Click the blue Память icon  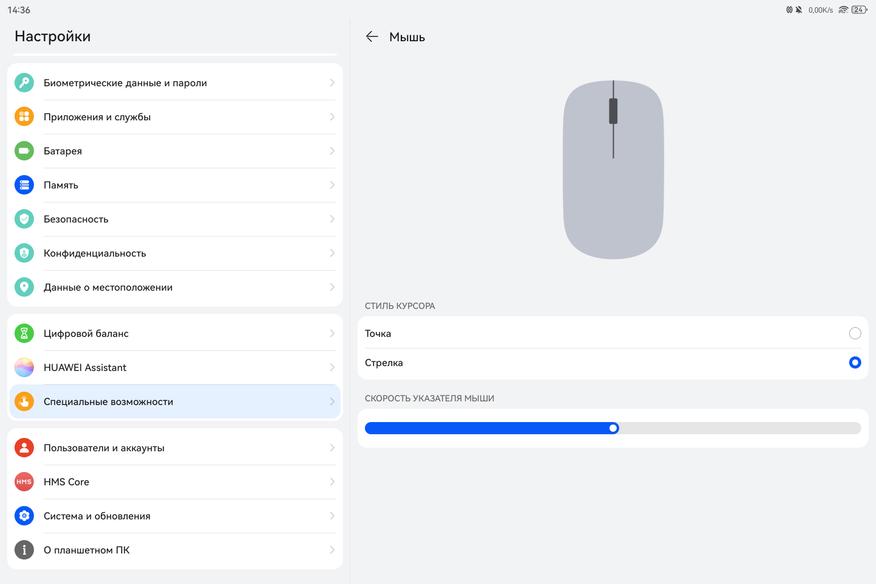point(24,185)
